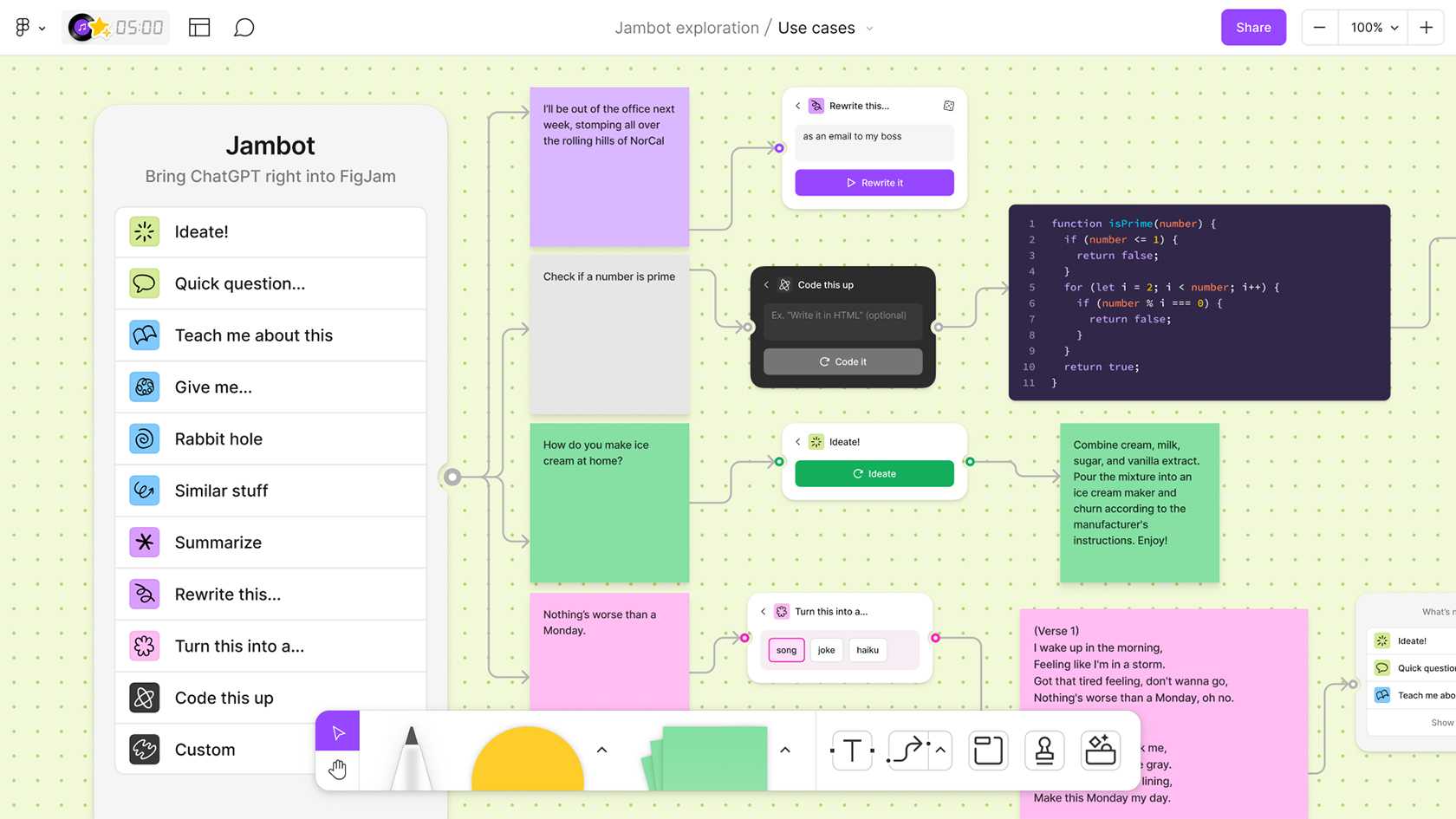Choose the 'joke' option chip
Viewport: 1456px width, 819px height.
point(827,650)
